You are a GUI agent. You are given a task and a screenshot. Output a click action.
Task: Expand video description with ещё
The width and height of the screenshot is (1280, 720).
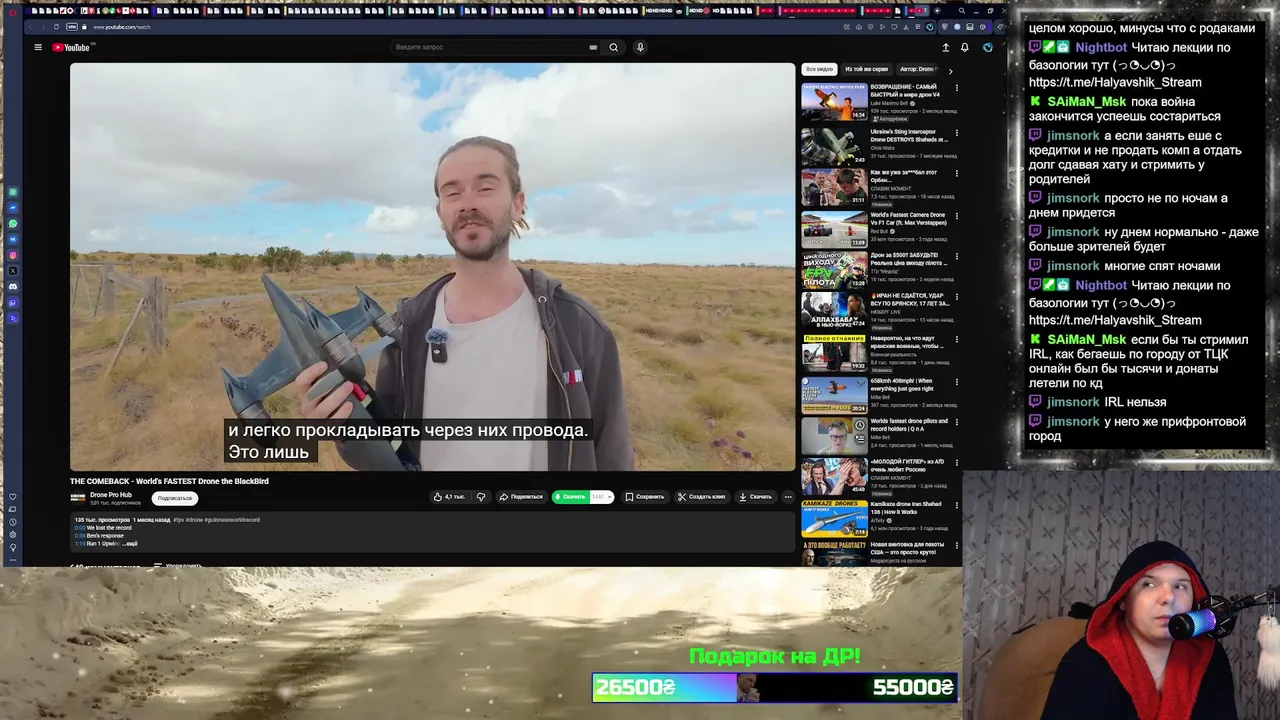132,543
